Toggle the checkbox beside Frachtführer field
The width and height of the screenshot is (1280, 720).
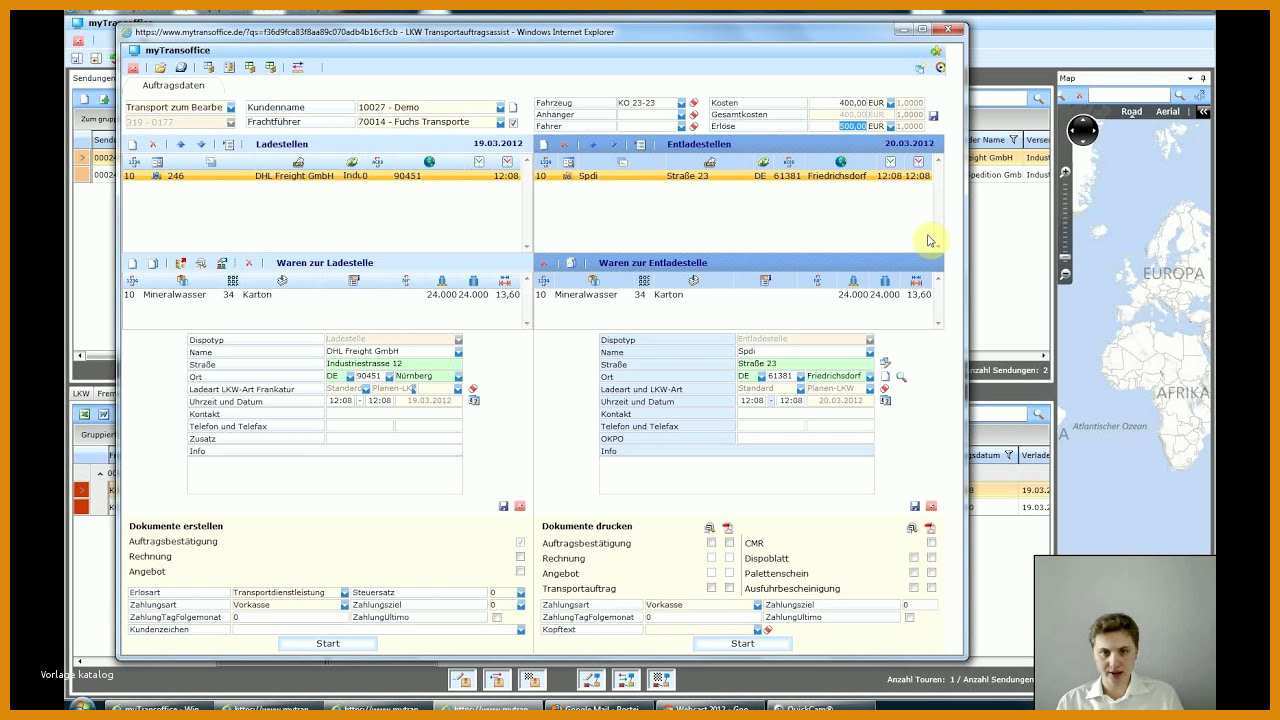coord(514,122)
